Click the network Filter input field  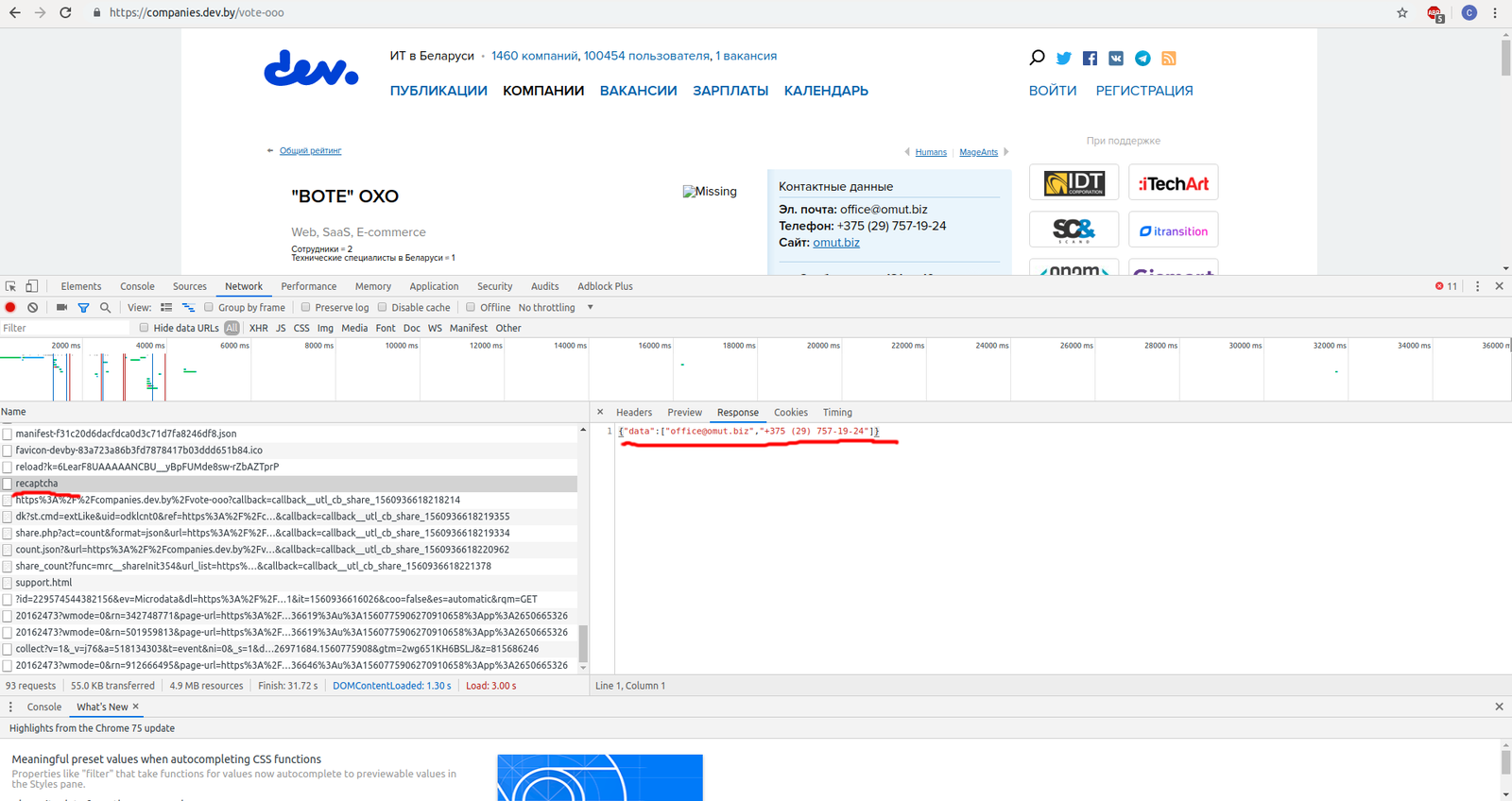tap(64, 328)
